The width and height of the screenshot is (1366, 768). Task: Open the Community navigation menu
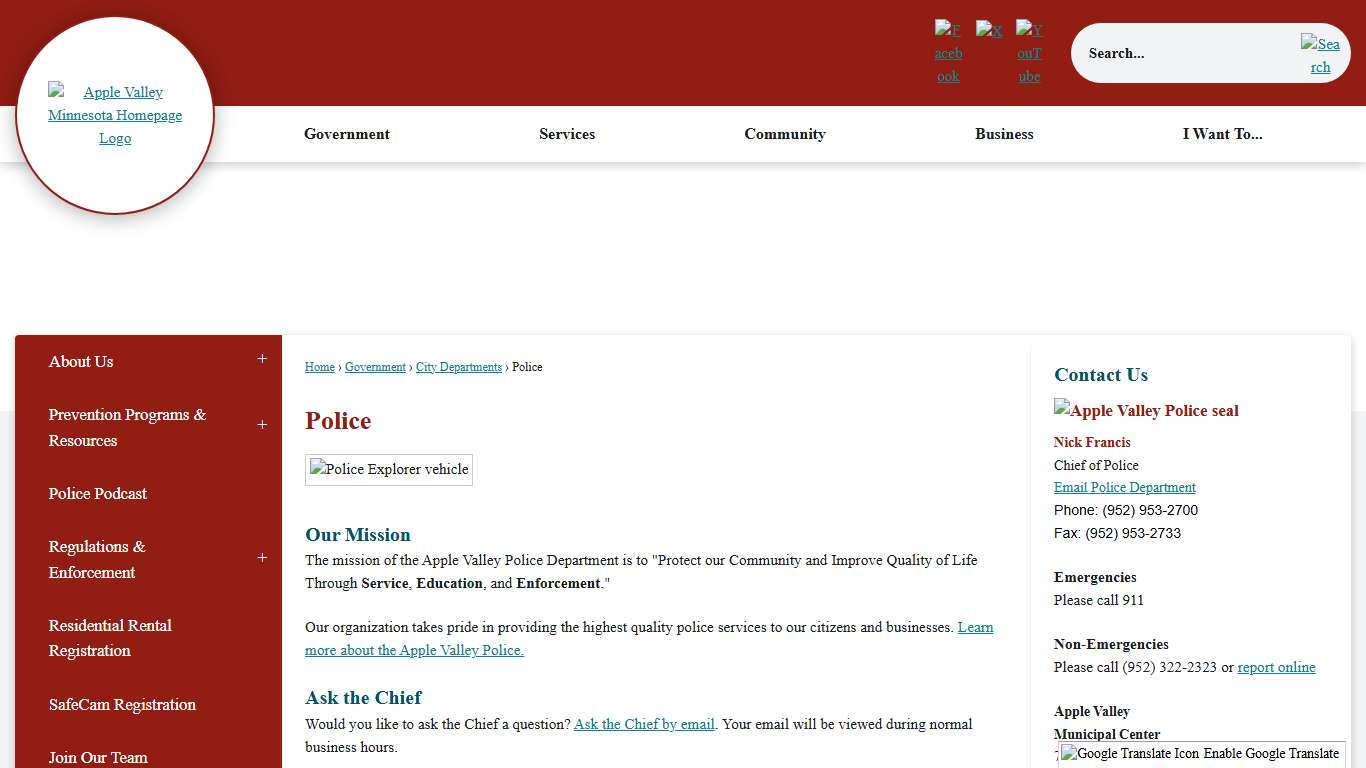[x=785, y=134]
